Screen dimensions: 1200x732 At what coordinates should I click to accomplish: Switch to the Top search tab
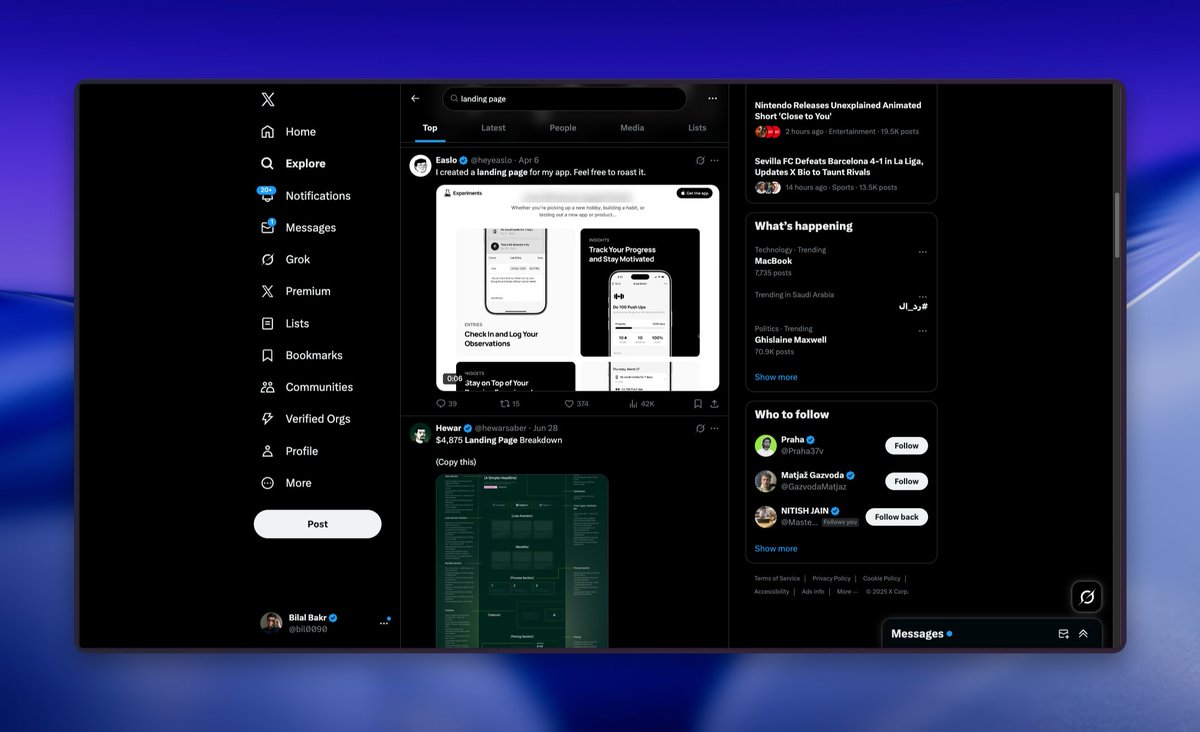coord(430,128)
